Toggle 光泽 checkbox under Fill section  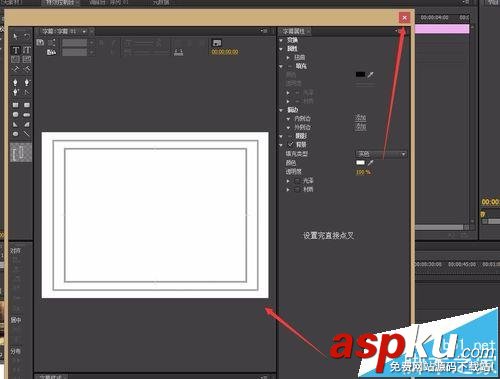297,92
